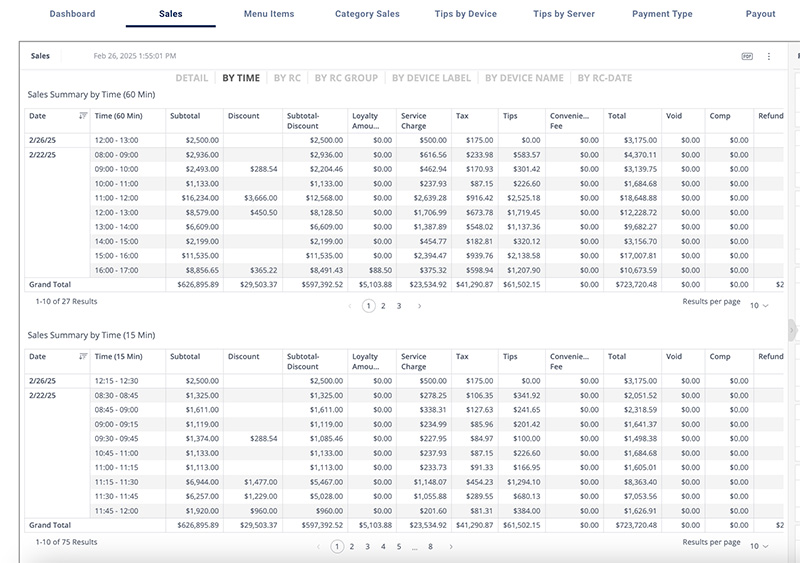Viewport: 800px width, 563px height.
Task: Go to page 2 of the 60 Min table
Action: tap(383, 306)
